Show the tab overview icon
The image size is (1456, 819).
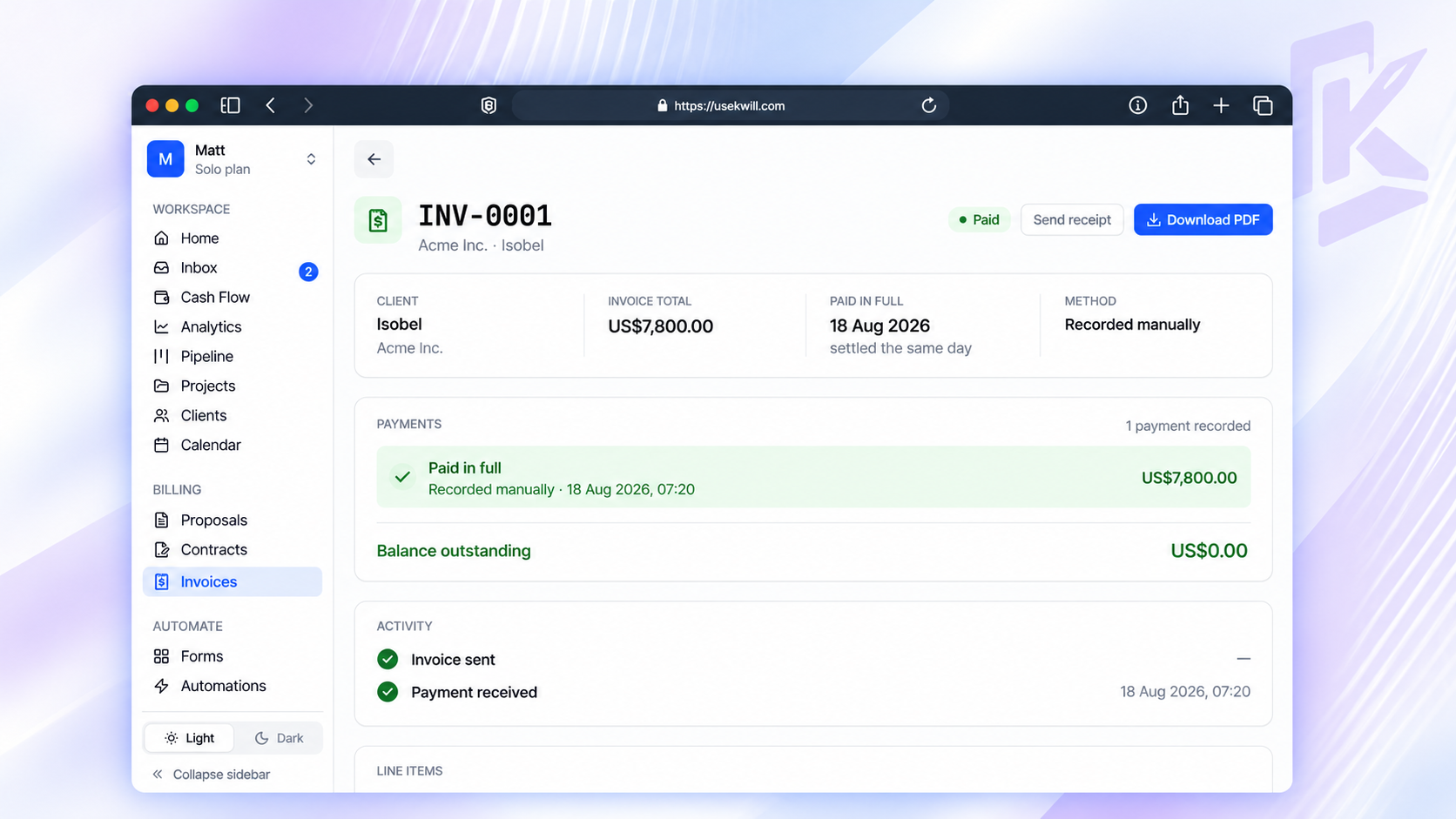[1263, 105]
